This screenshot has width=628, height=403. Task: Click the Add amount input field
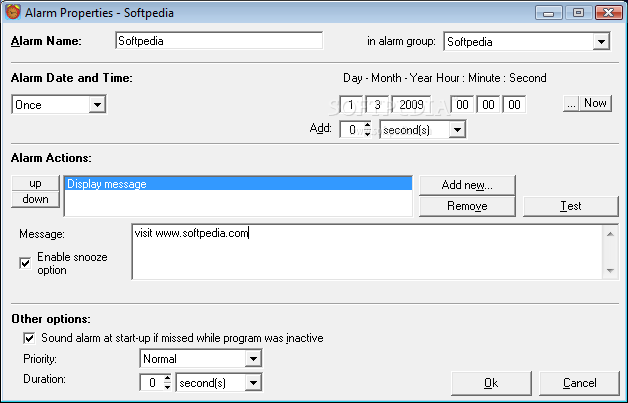352,130
